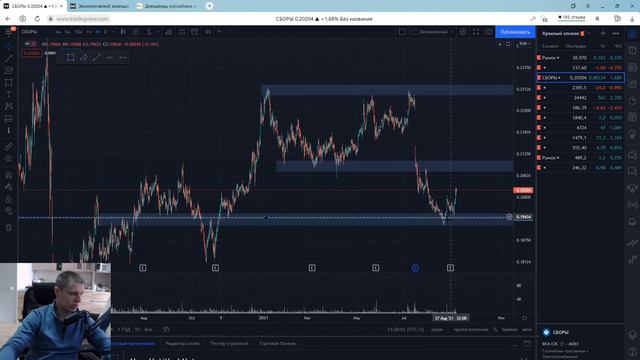Screen dimensions: 640x360
Task: Click the event marker below the Oct candles
Action: (x=216, y=268)
